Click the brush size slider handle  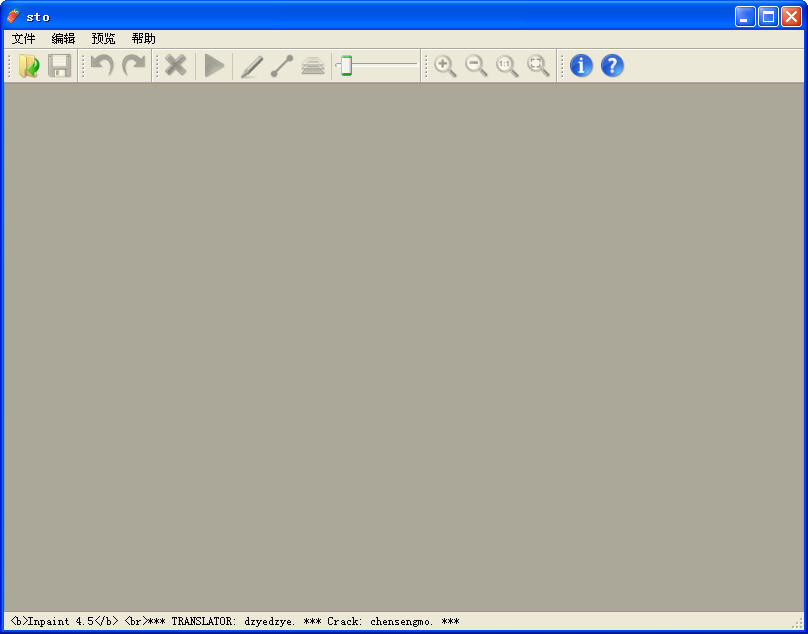coord(345,66)
